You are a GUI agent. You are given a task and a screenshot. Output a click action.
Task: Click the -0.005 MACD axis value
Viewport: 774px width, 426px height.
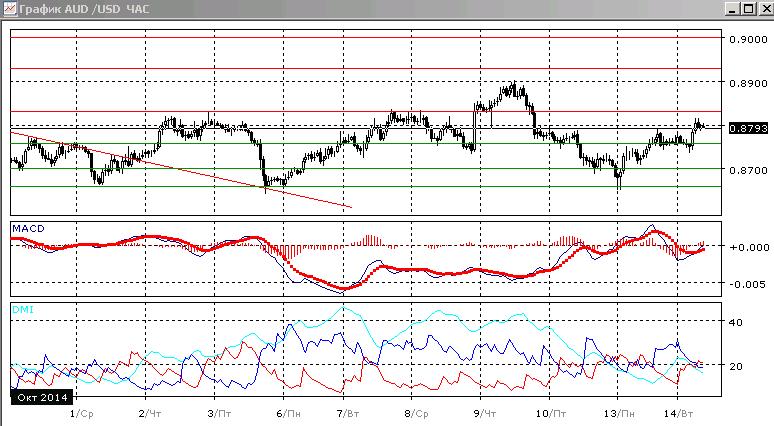pos(749,284)
